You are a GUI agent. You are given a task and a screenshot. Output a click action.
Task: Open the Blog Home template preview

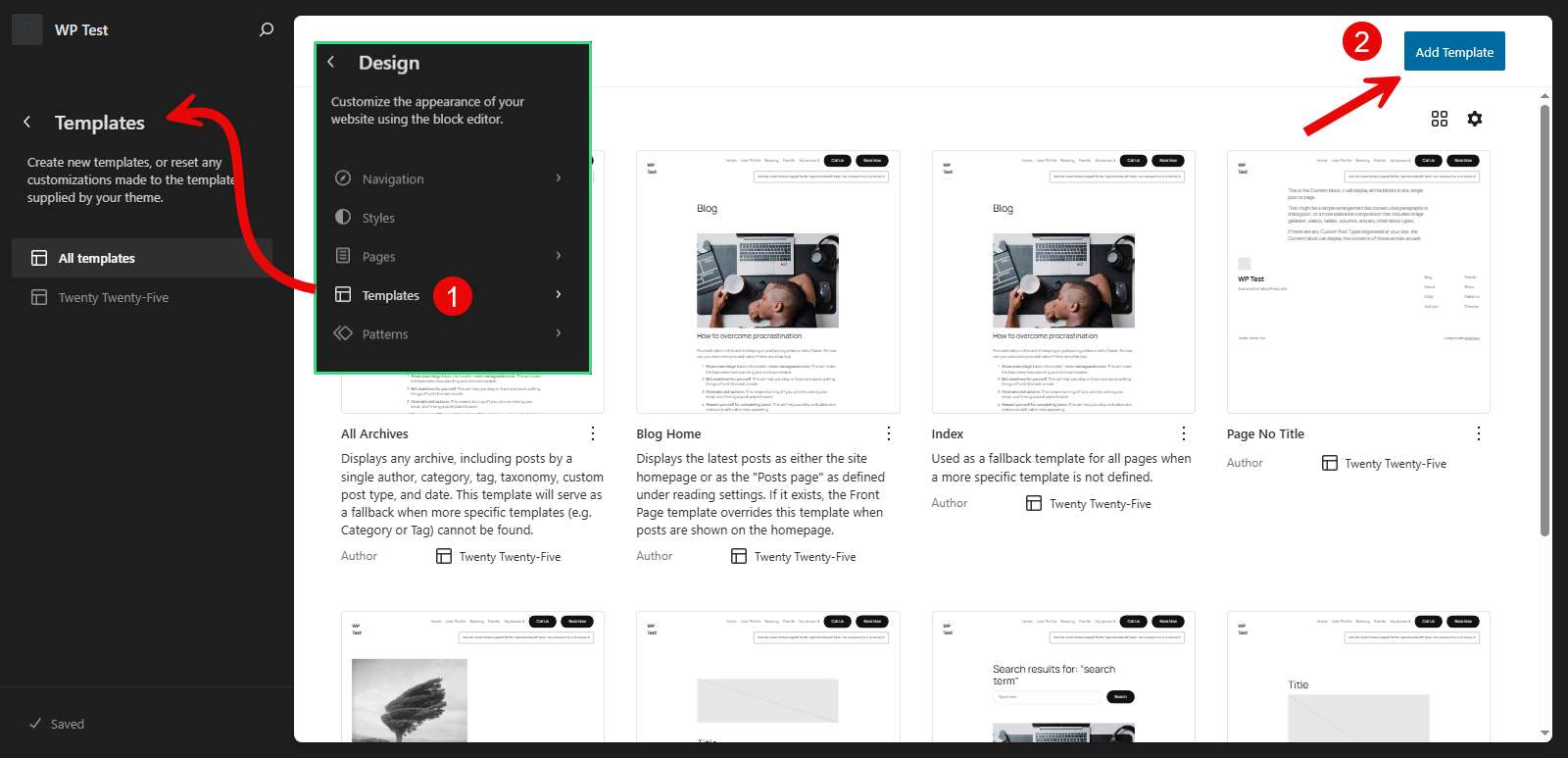pos(767,281)
